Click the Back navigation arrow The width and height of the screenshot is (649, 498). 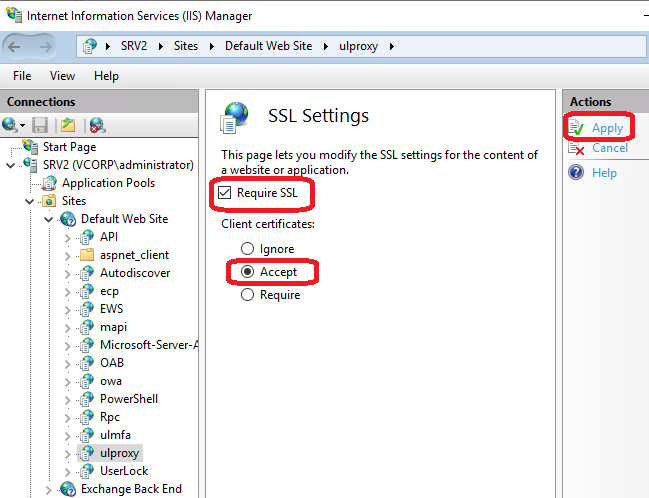[x=18, y=46]
